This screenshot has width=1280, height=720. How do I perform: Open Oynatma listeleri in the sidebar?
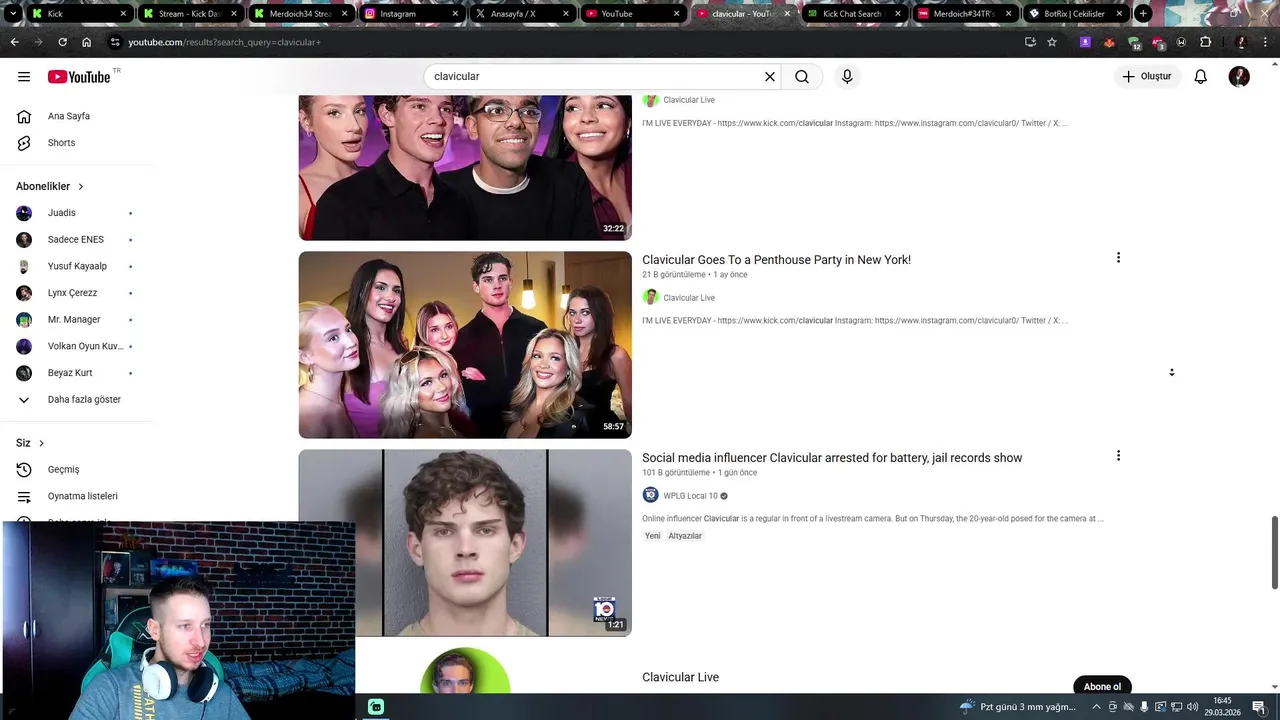click(76, 496)
